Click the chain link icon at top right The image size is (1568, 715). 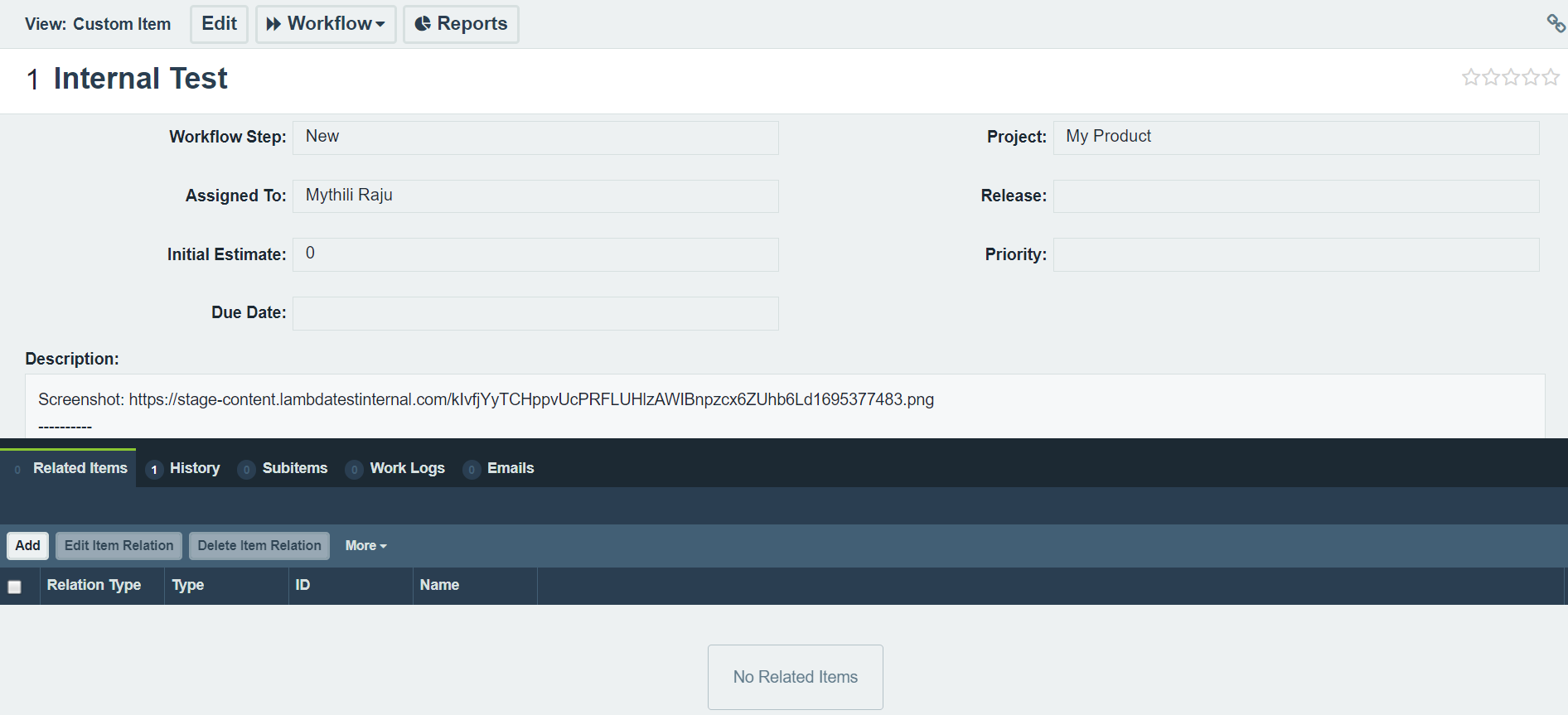pyautogui.click(x=1556, y=23)
